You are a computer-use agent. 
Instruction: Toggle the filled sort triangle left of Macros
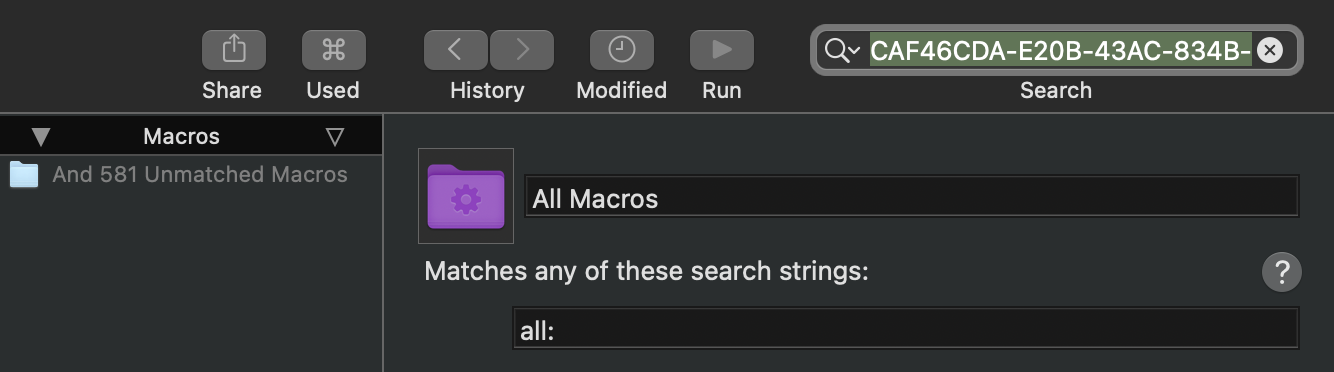41,137
